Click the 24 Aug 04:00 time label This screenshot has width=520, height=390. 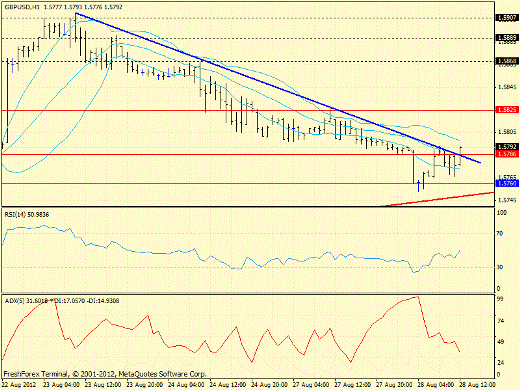186,385
